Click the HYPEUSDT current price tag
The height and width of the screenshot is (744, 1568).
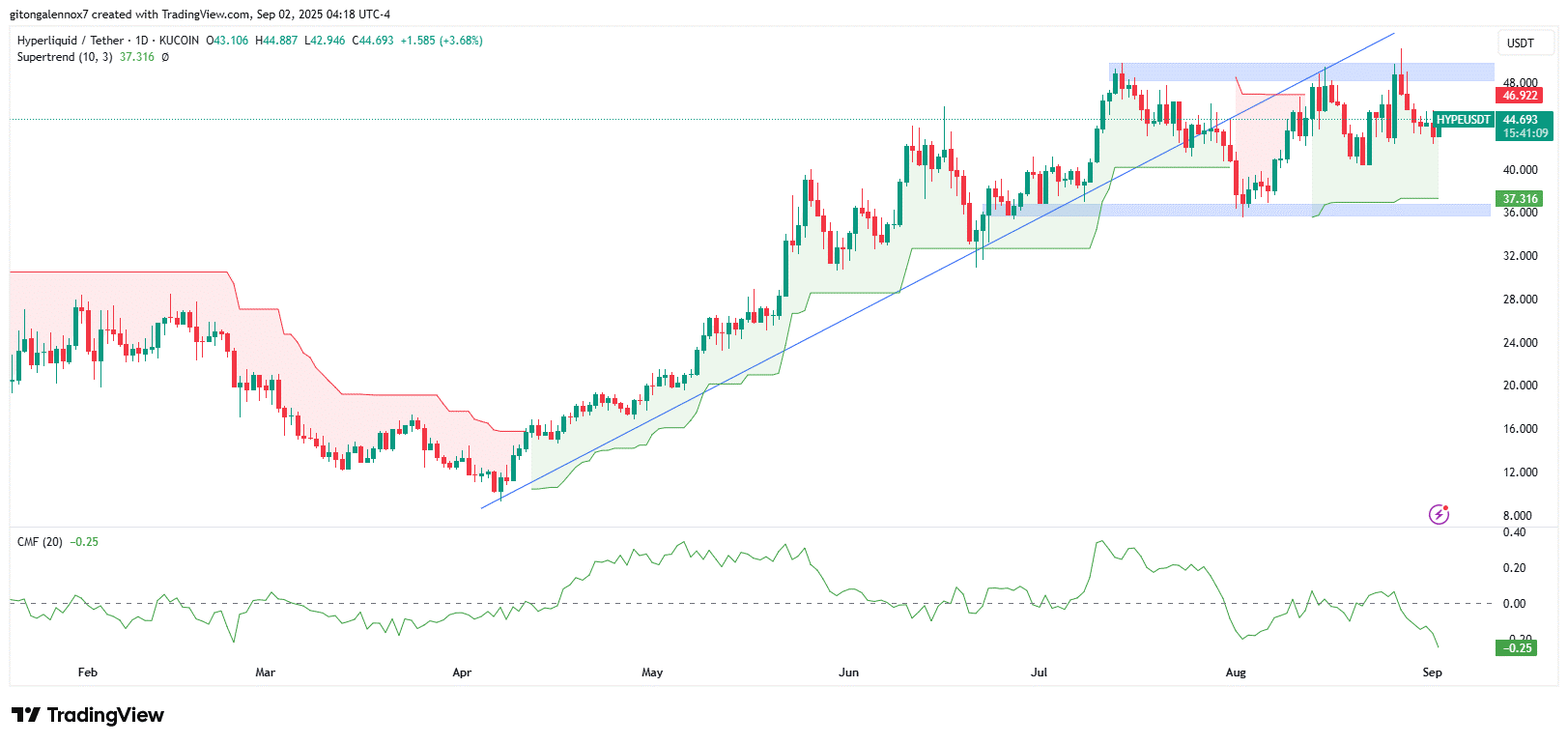[1464, 120]
